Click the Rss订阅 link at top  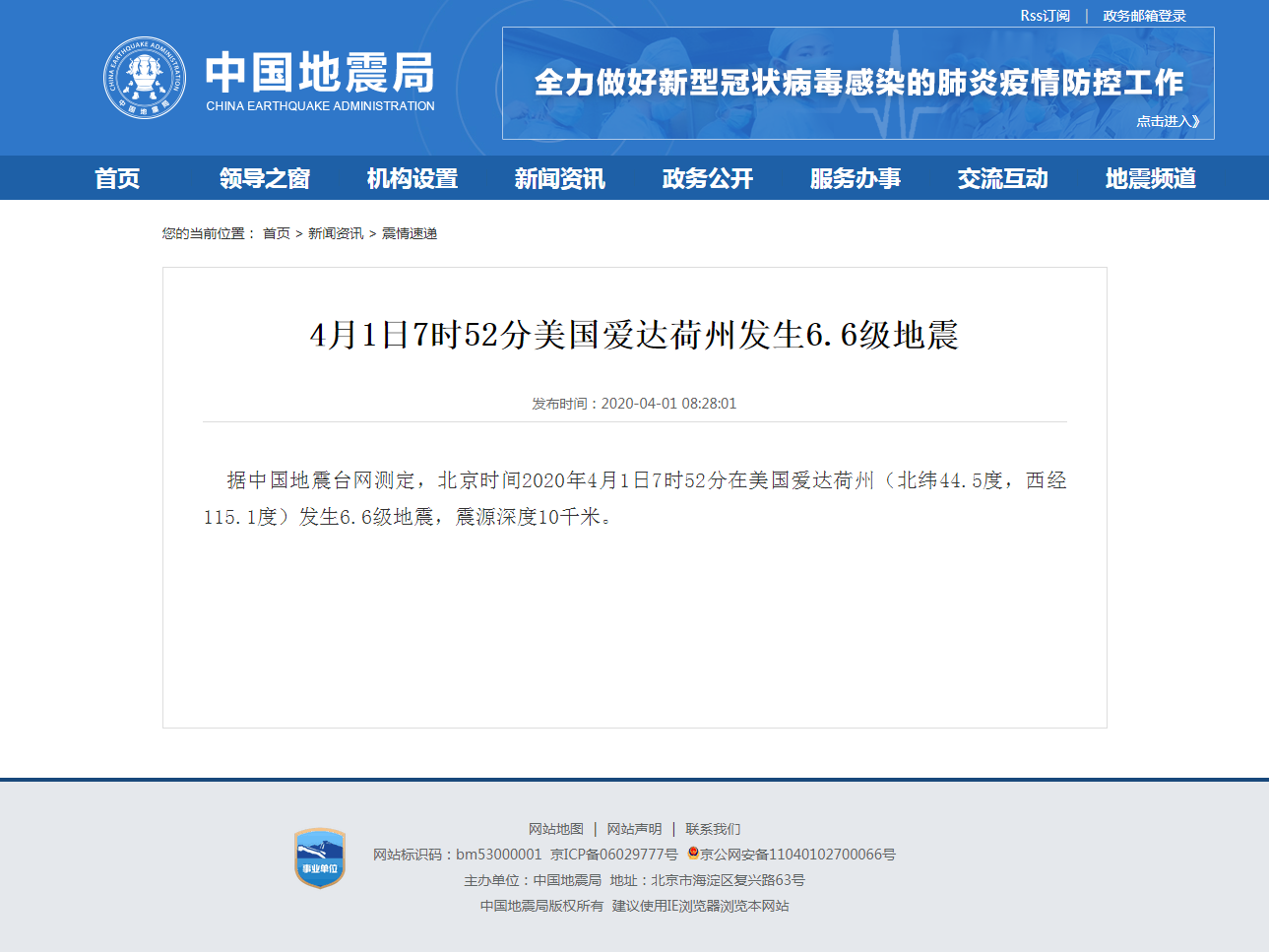[1045, 16]
